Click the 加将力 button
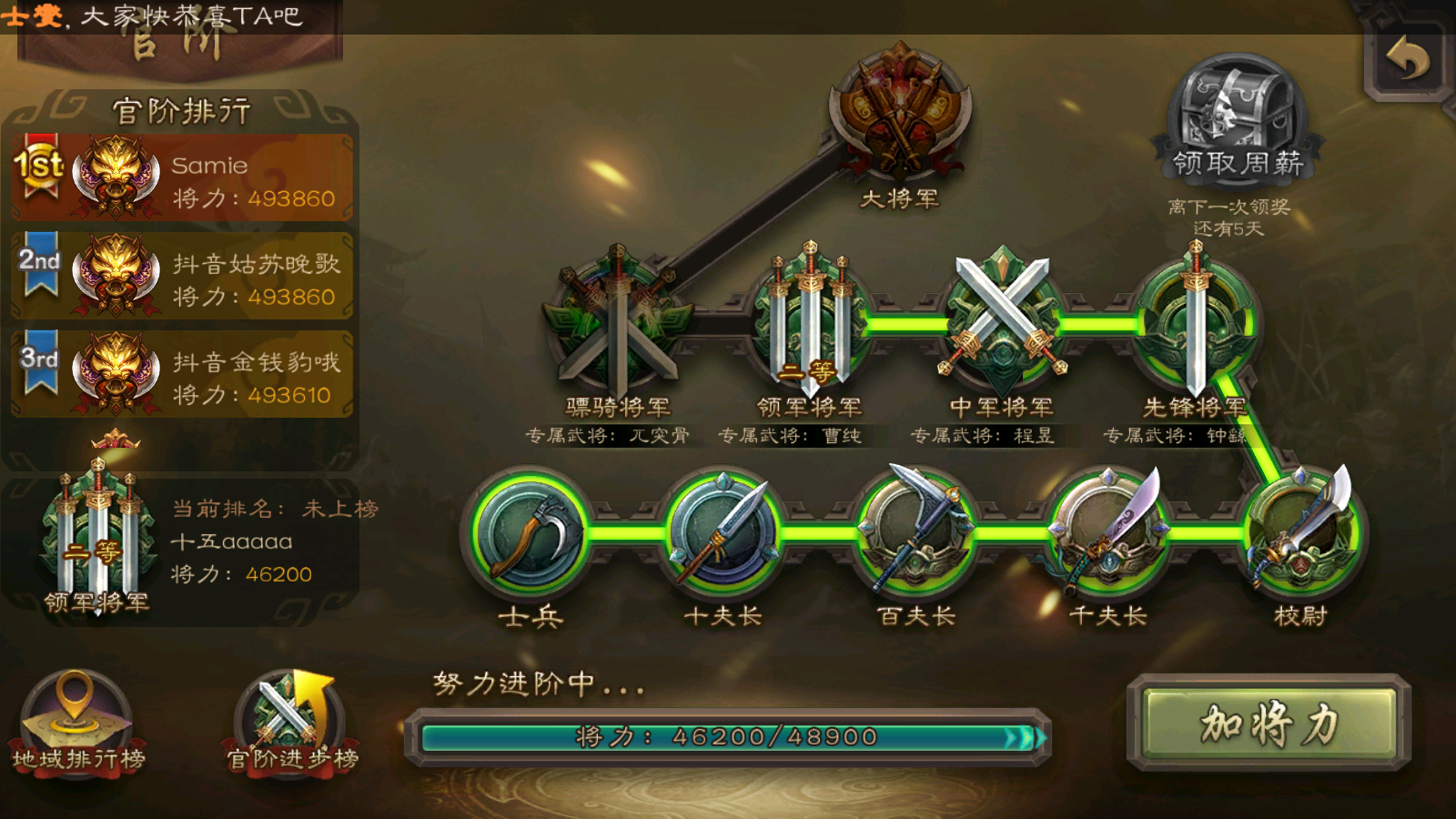The image size is (1456, 819). click(1269, 724)
